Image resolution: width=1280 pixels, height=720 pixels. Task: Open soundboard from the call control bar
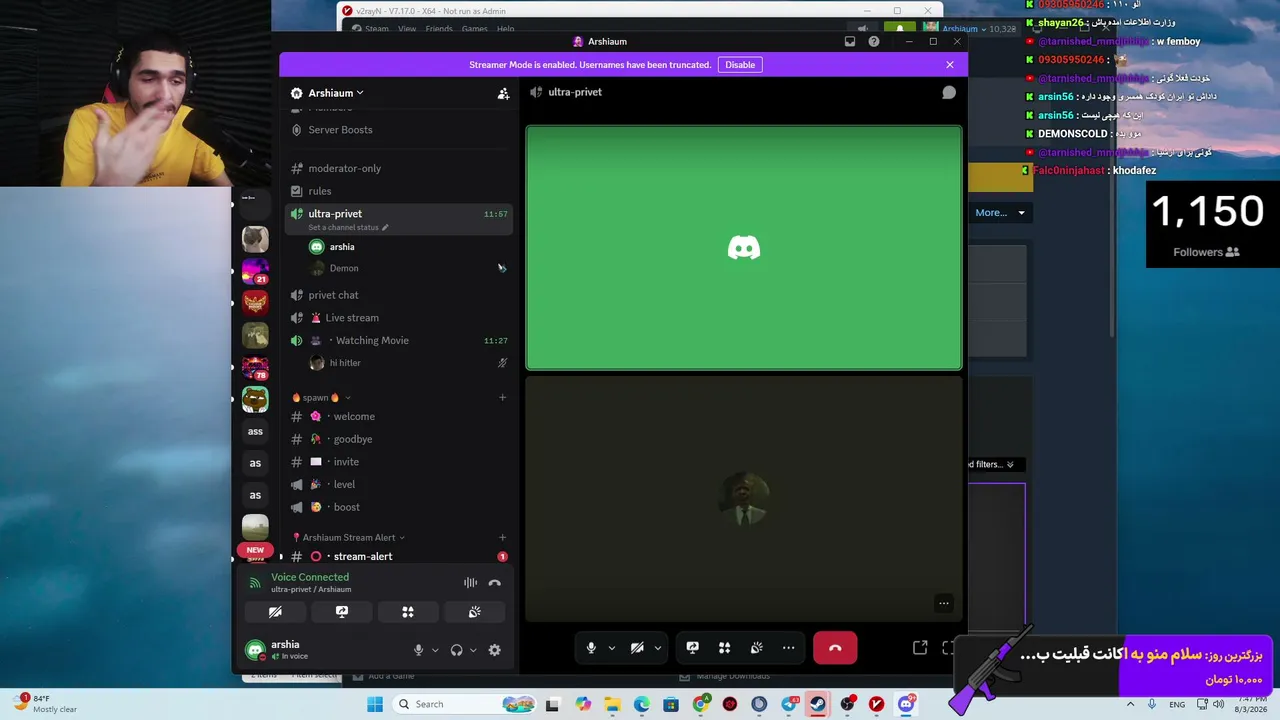click(757, 648)
